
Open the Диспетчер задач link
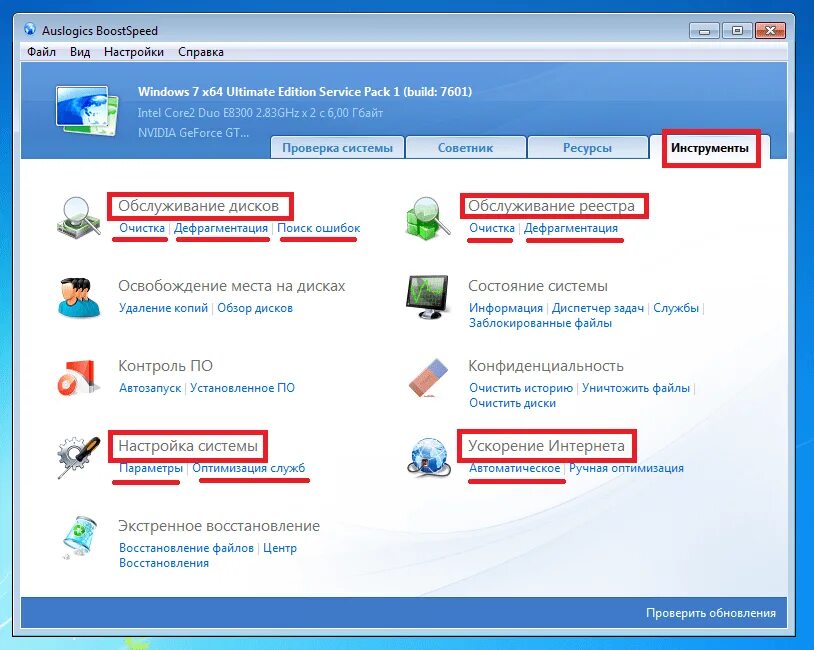click(x=598, y=308)
